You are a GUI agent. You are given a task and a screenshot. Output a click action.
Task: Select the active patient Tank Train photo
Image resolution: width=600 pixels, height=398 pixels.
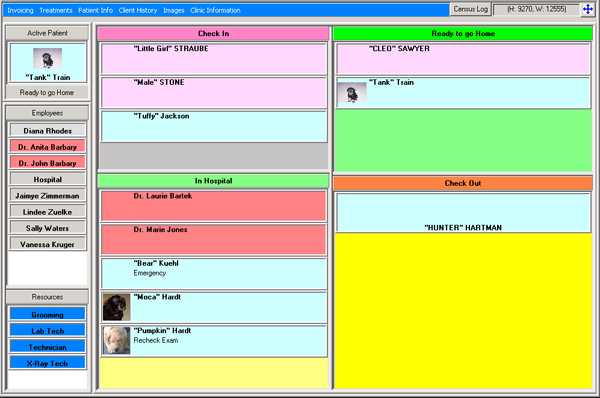(x=47, y=58)
